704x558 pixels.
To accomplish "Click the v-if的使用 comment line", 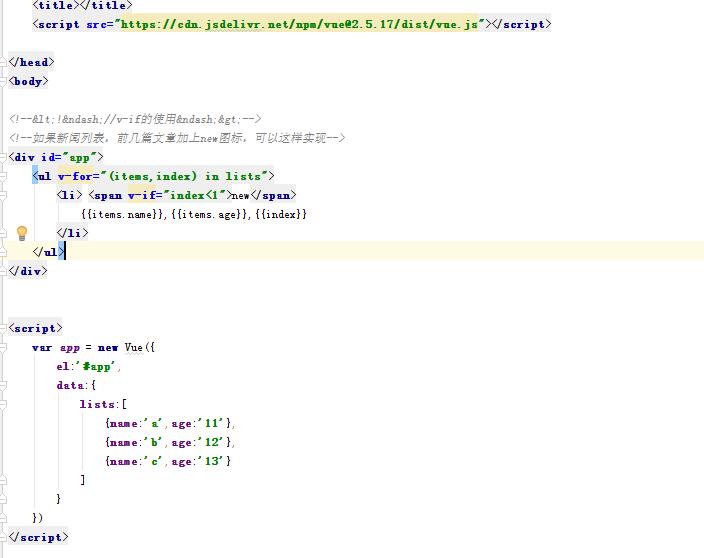I will pos(135,119).
